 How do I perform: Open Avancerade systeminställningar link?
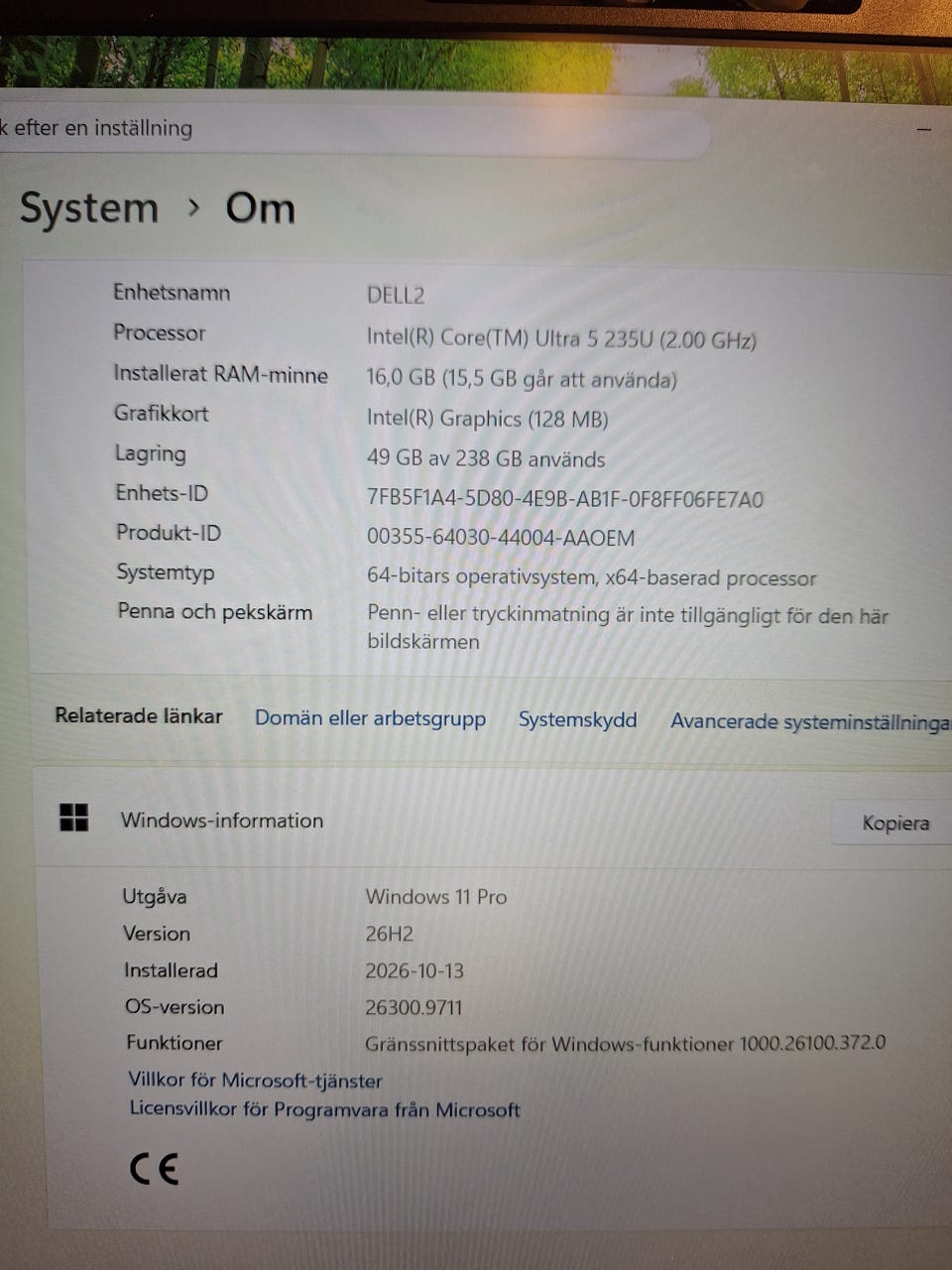[x=810, y=721]
